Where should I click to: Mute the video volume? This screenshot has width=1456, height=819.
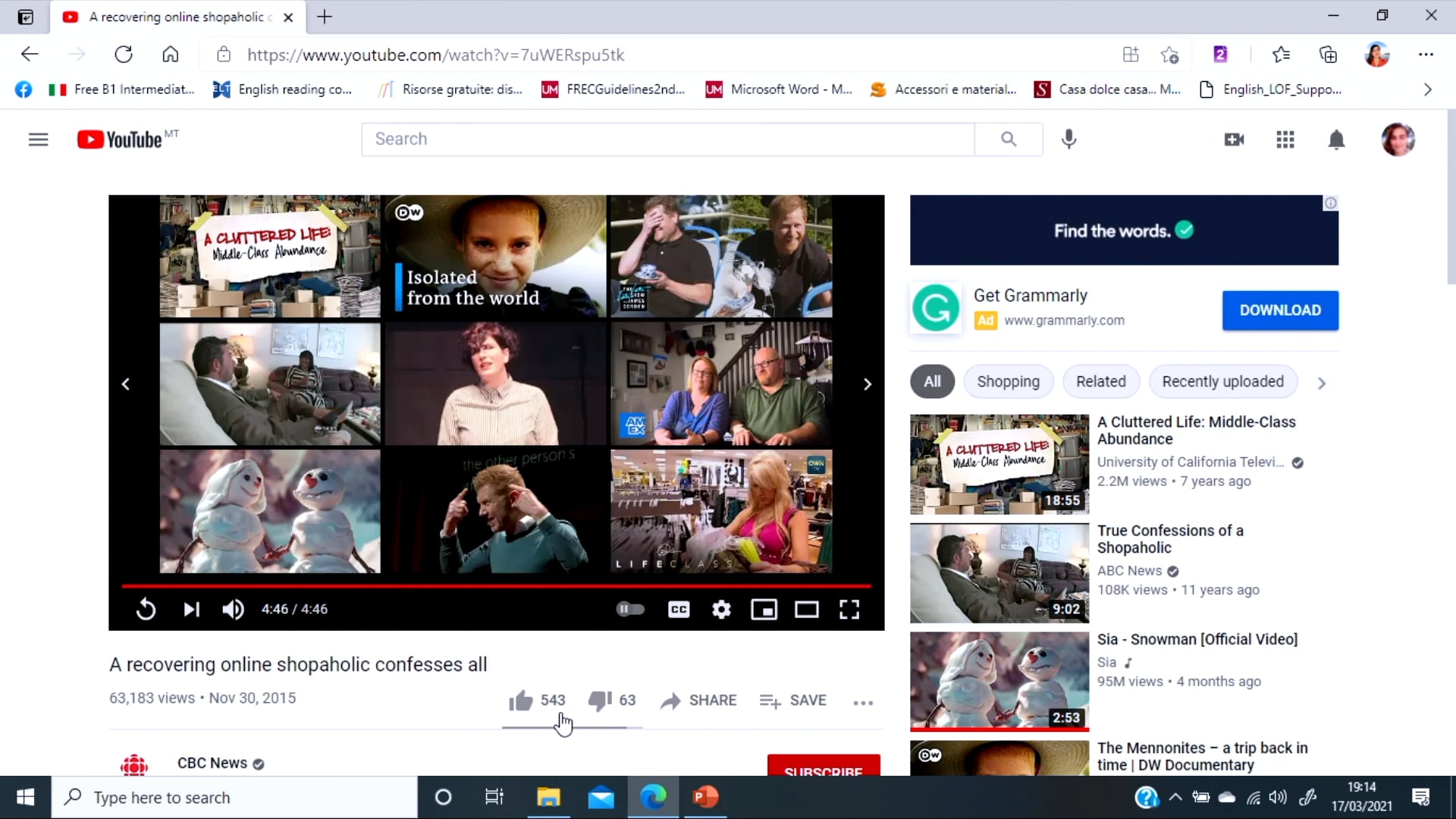233,610
